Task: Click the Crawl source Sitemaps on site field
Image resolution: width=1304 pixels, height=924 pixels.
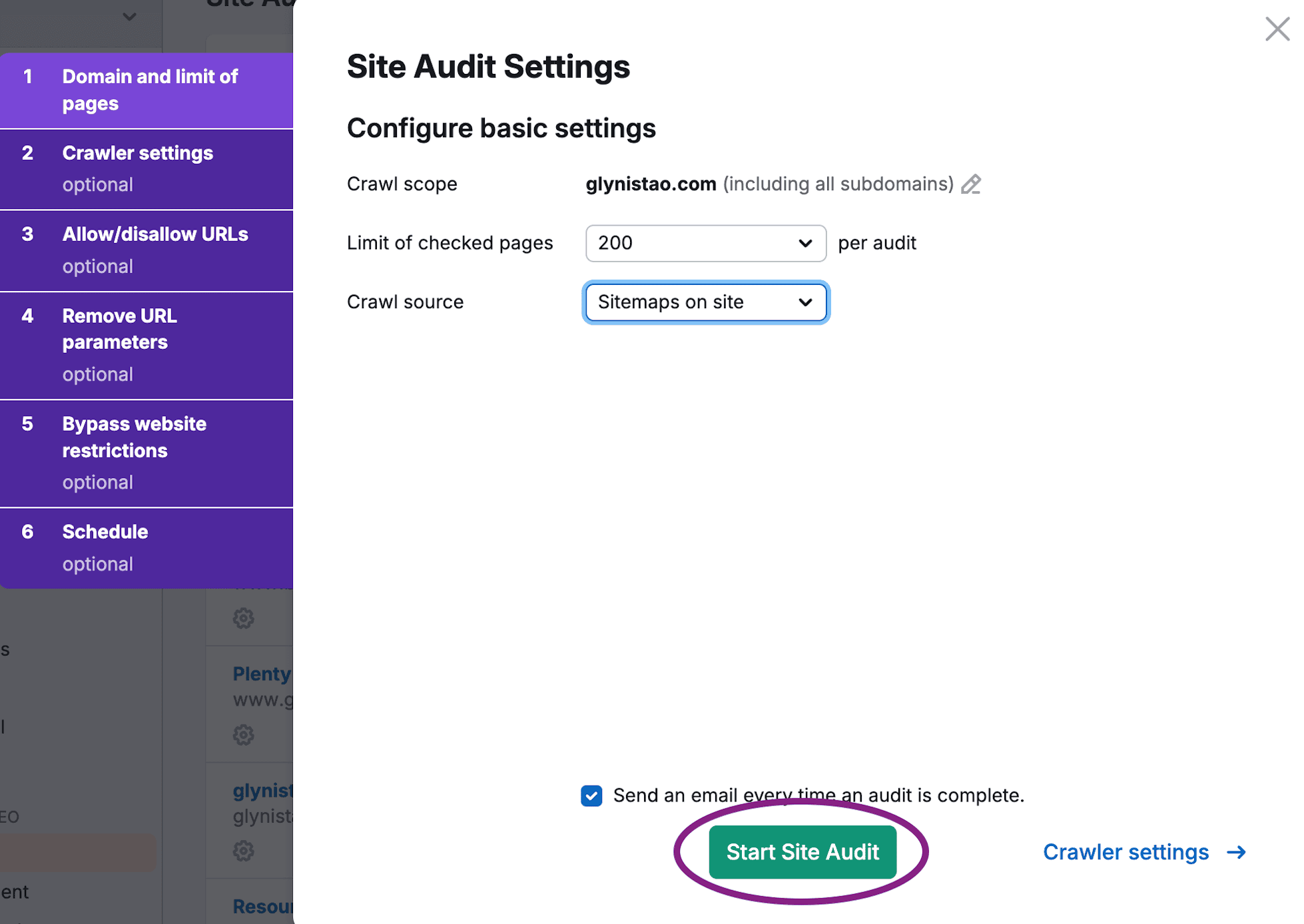Action: click(x=706, y=301)
